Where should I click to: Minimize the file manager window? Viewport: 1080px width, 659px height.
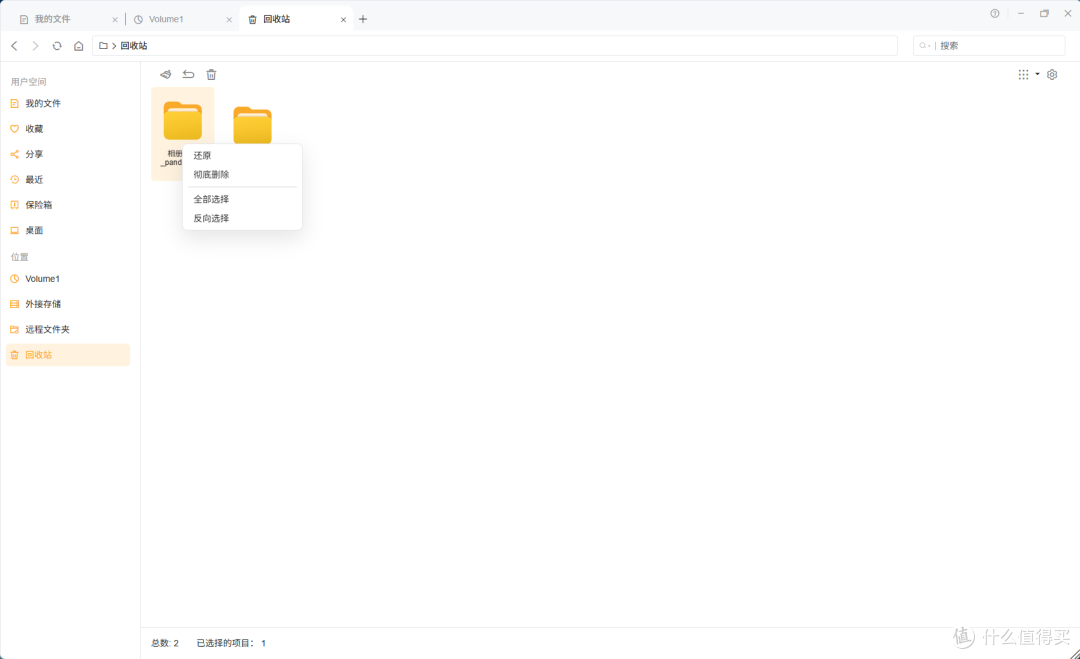point(1021,13)
